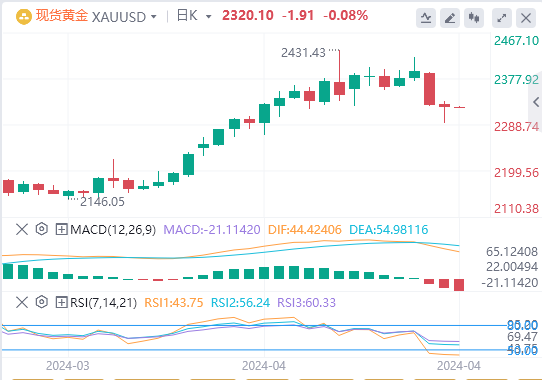Close the chart with top X

(526, 18)
